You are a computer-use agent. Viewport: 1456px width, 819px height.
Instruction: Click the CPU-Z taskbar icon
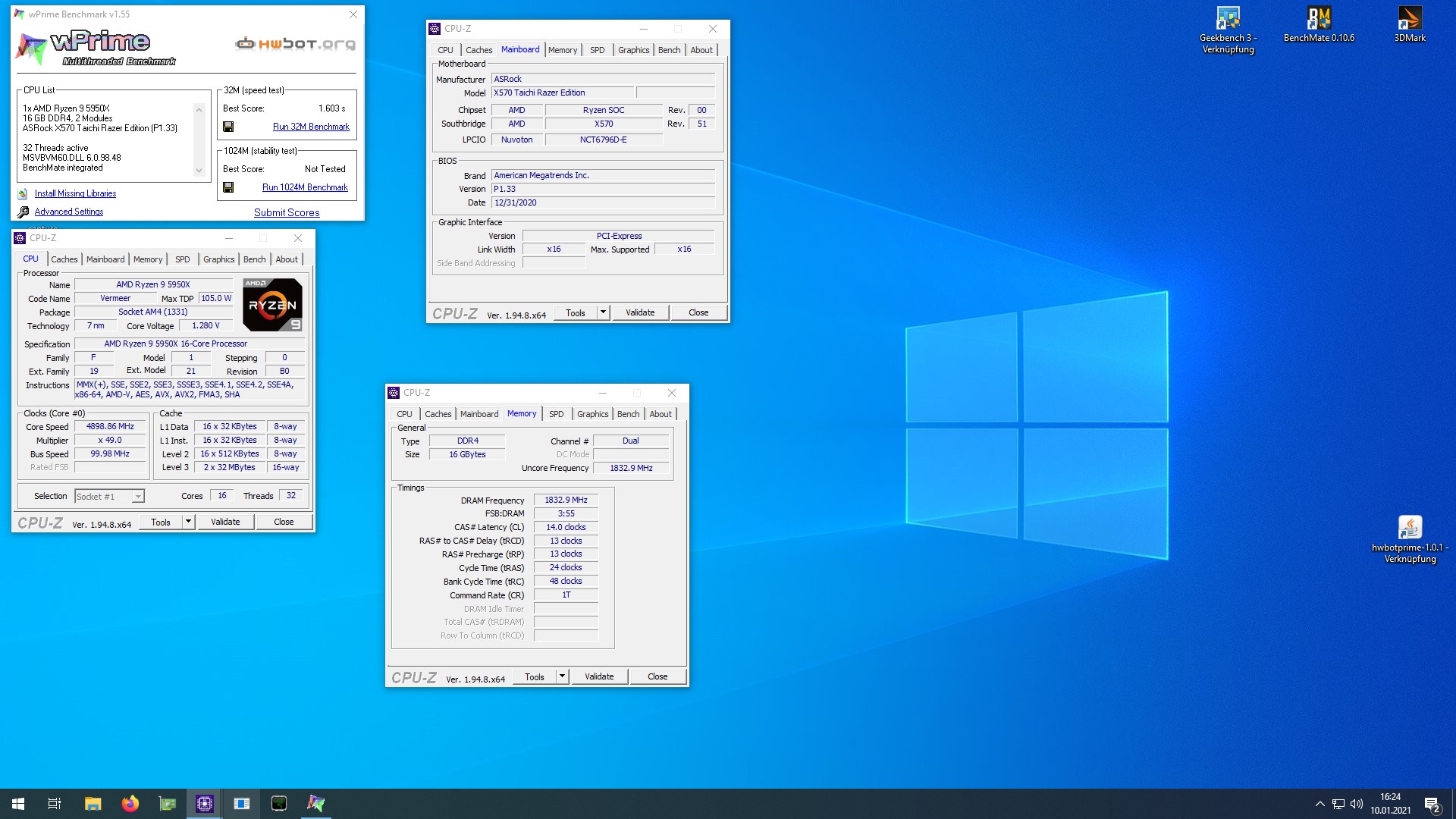205,804
